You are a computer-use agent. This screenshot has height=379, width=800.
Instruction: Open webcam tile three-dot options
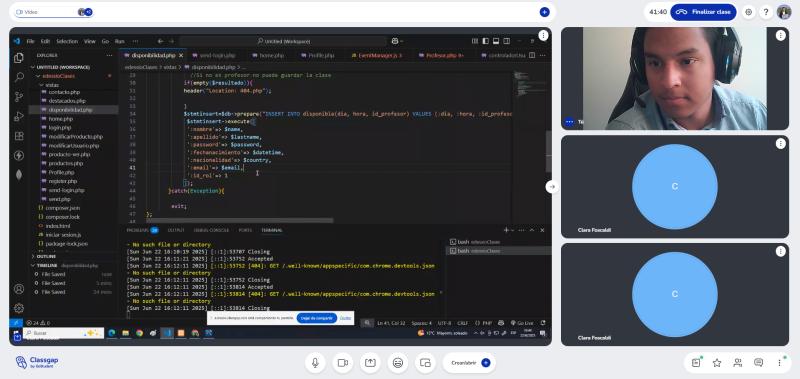pos(781,35)
